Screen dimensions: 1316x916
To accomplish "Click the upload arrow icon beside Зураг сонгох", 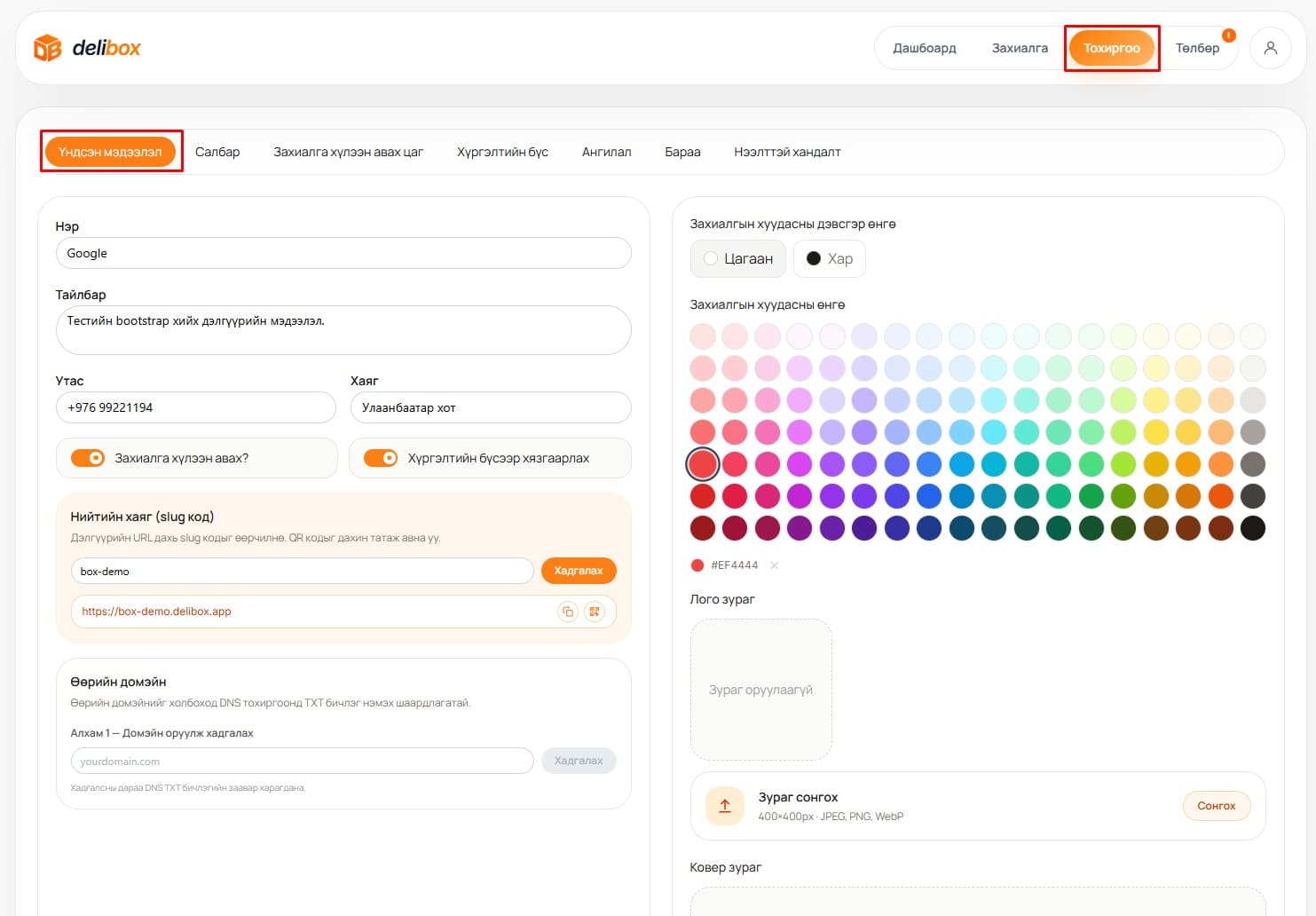I will point(725,806).
